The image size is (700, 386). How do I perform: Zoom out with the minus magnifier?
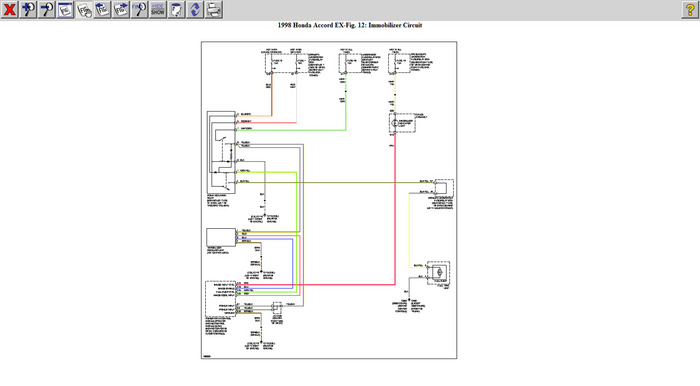tap(46, 9)
